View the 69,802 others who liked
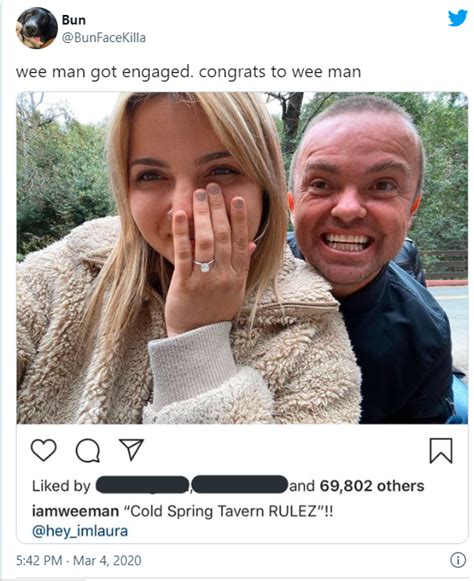This screenshot has height=581, width=474. tap(372, 486)
